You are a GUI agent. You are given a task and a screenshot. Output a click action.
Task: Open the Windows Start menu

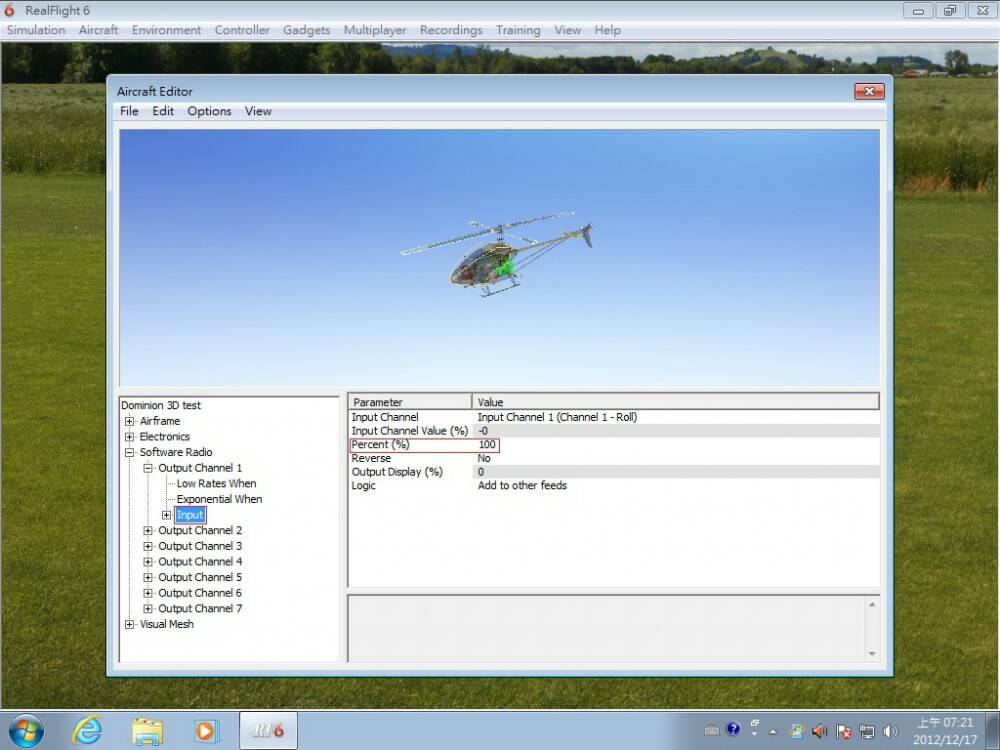point(26,731)
